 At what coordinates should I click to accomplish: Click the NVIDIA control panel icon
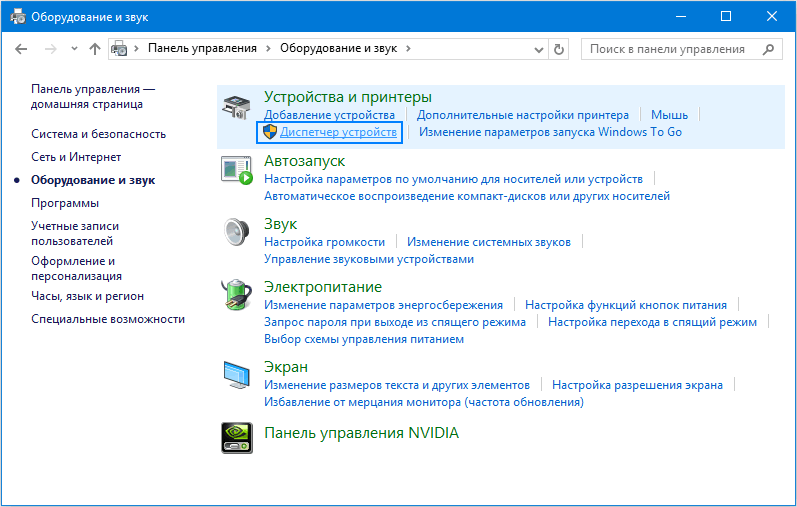coord(237,435)
